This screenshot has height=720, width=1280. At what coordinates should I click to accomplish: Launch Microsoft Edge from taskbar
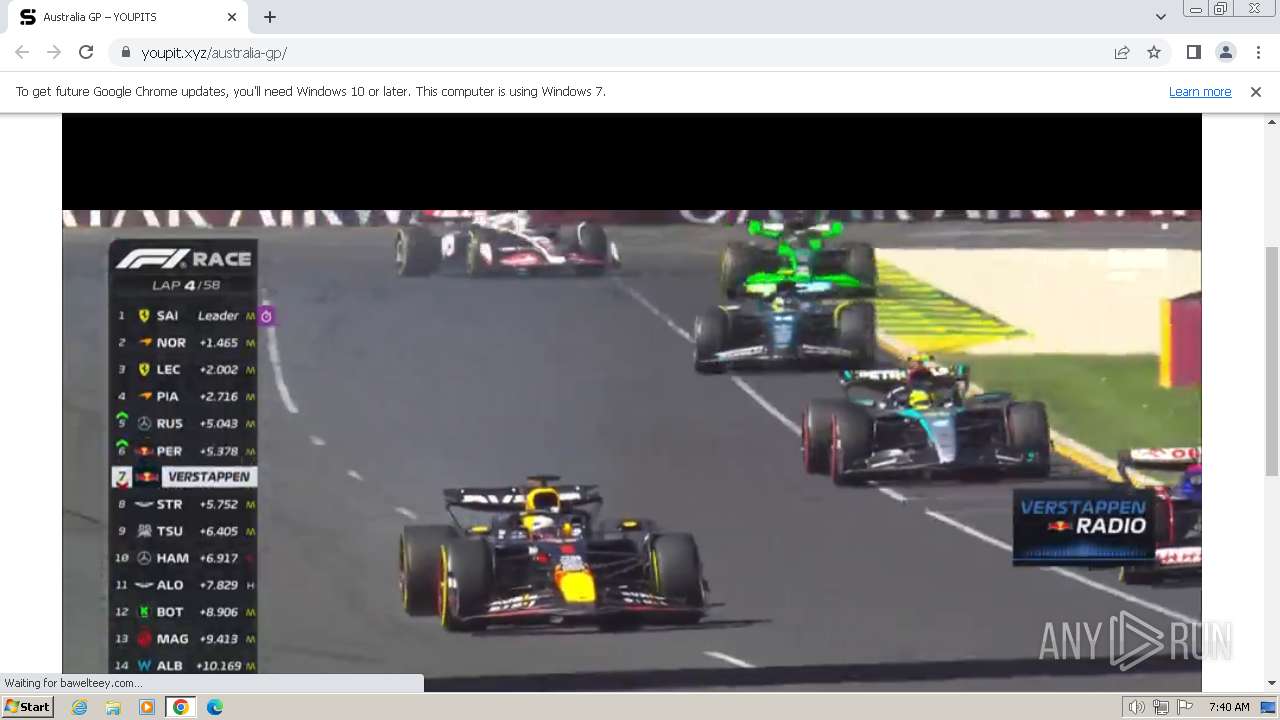[x=214, y=707]
